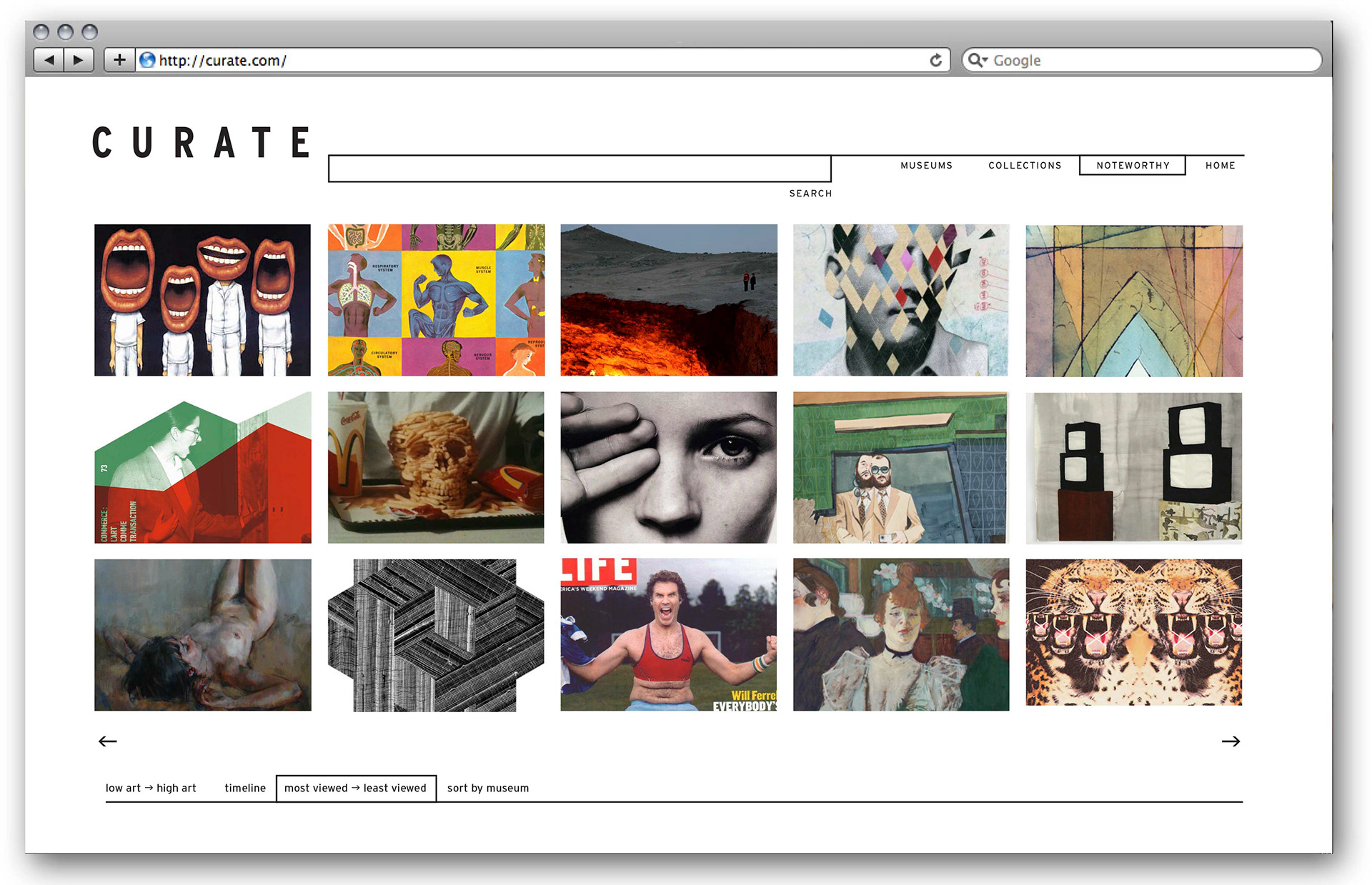Go to previous page with left arrow
The height and width of the screenshot is (885, 1372).
[107, 741]
